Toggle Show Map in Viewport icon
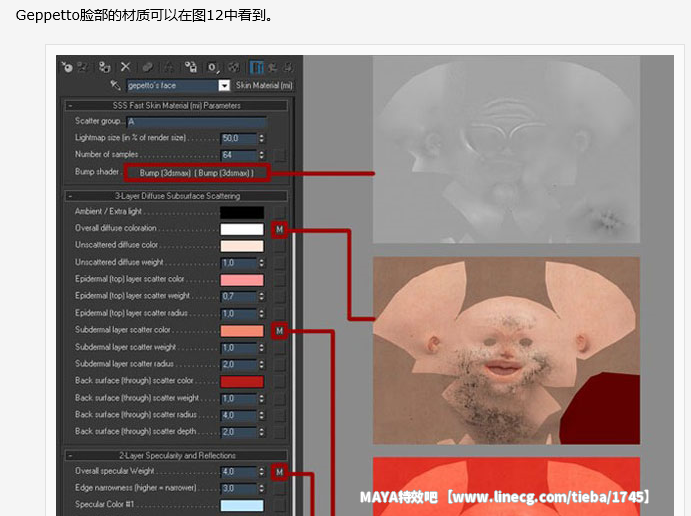The image size is (691, 516). [234, 67]
